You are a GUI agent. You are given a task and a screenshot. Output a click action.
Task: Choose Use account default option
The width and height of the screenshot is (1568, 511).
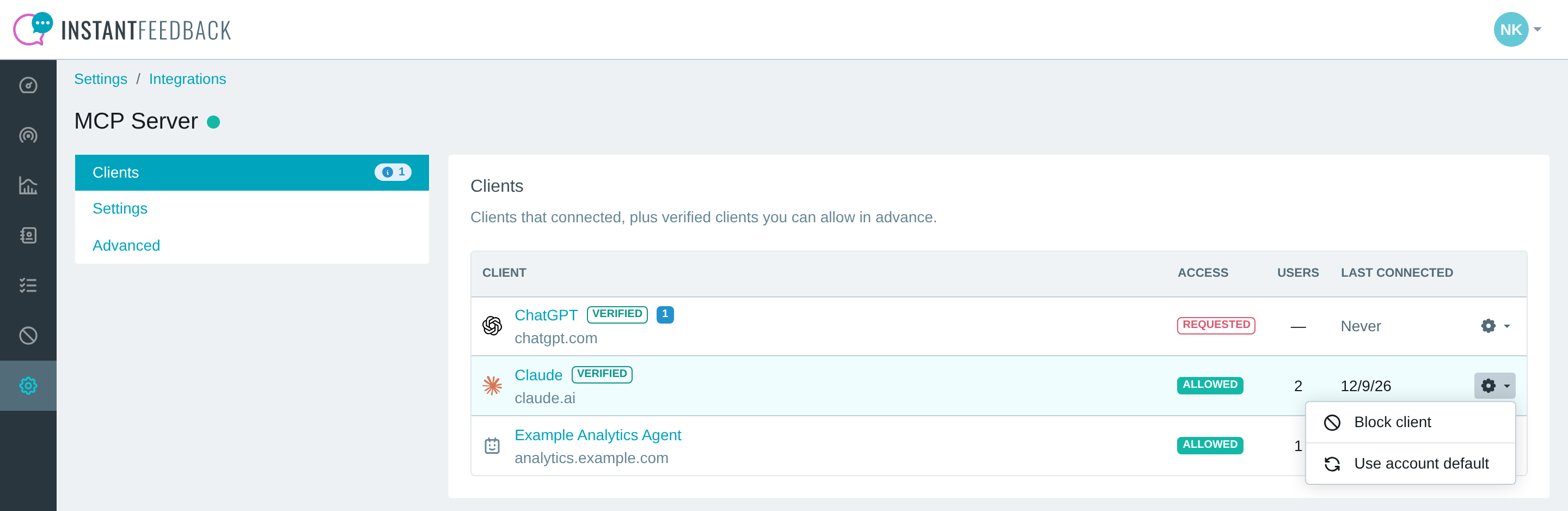1410,464
